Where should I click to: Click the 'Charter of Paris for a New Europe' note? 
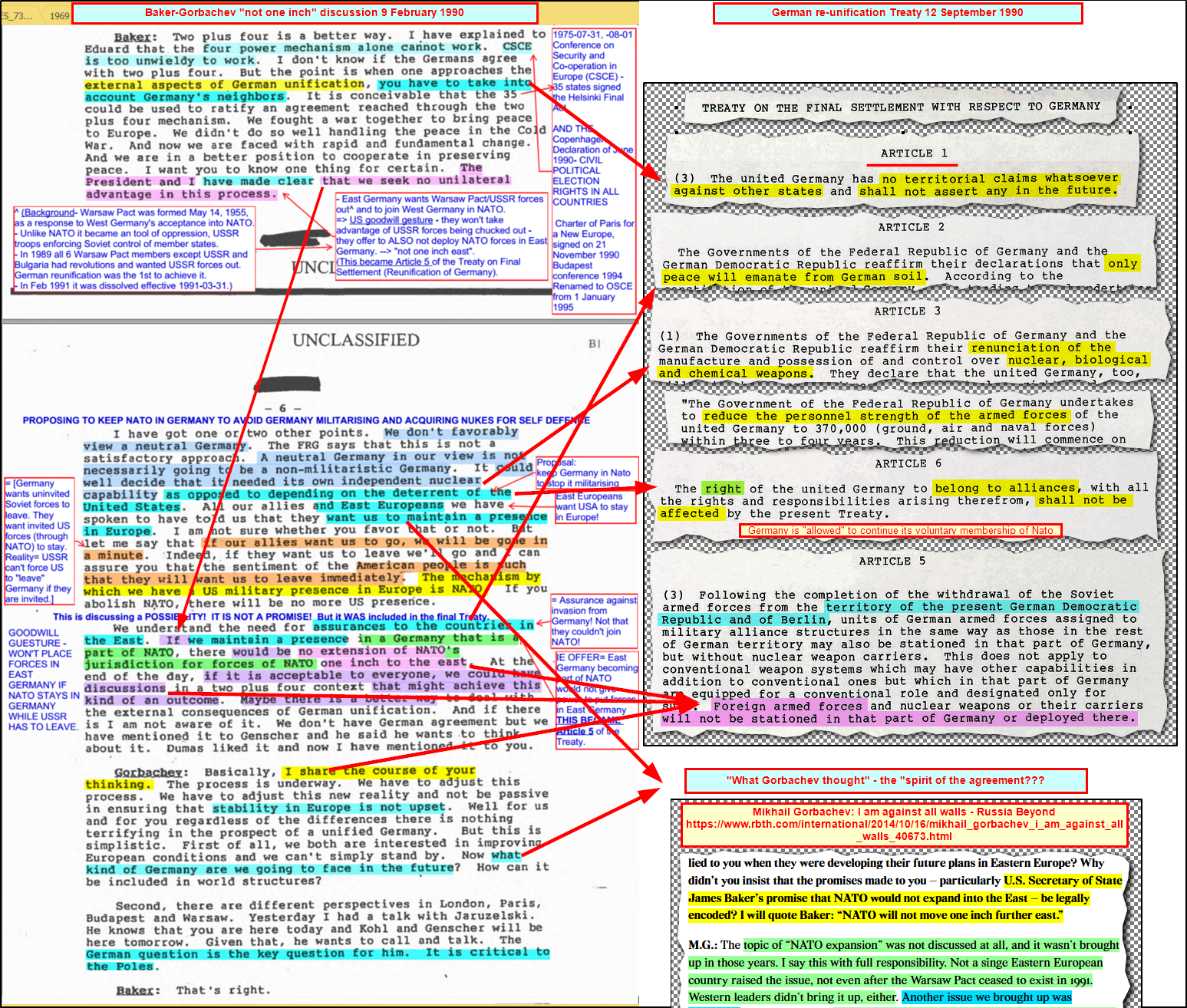point(595,265)
